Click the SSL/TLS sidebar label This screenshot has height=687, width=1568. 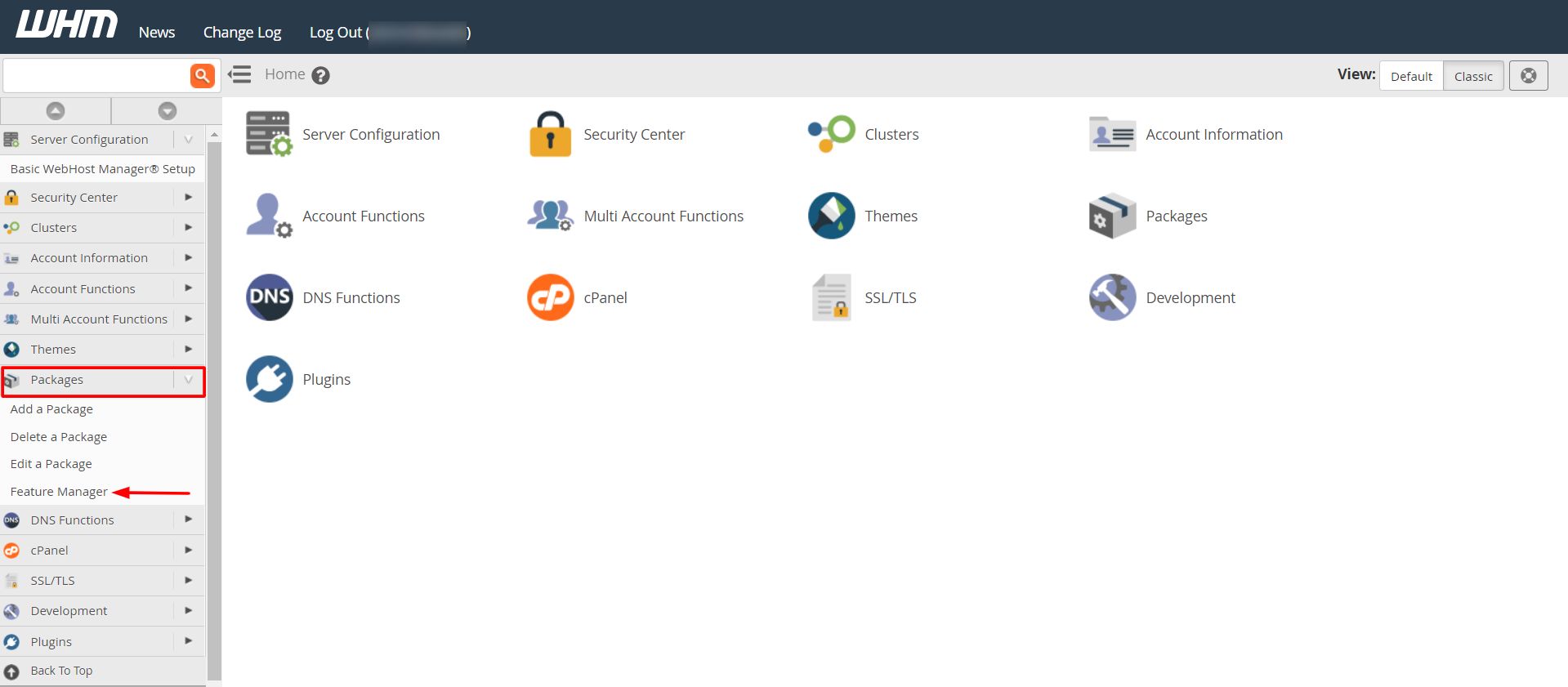click(x=52, y=581)
